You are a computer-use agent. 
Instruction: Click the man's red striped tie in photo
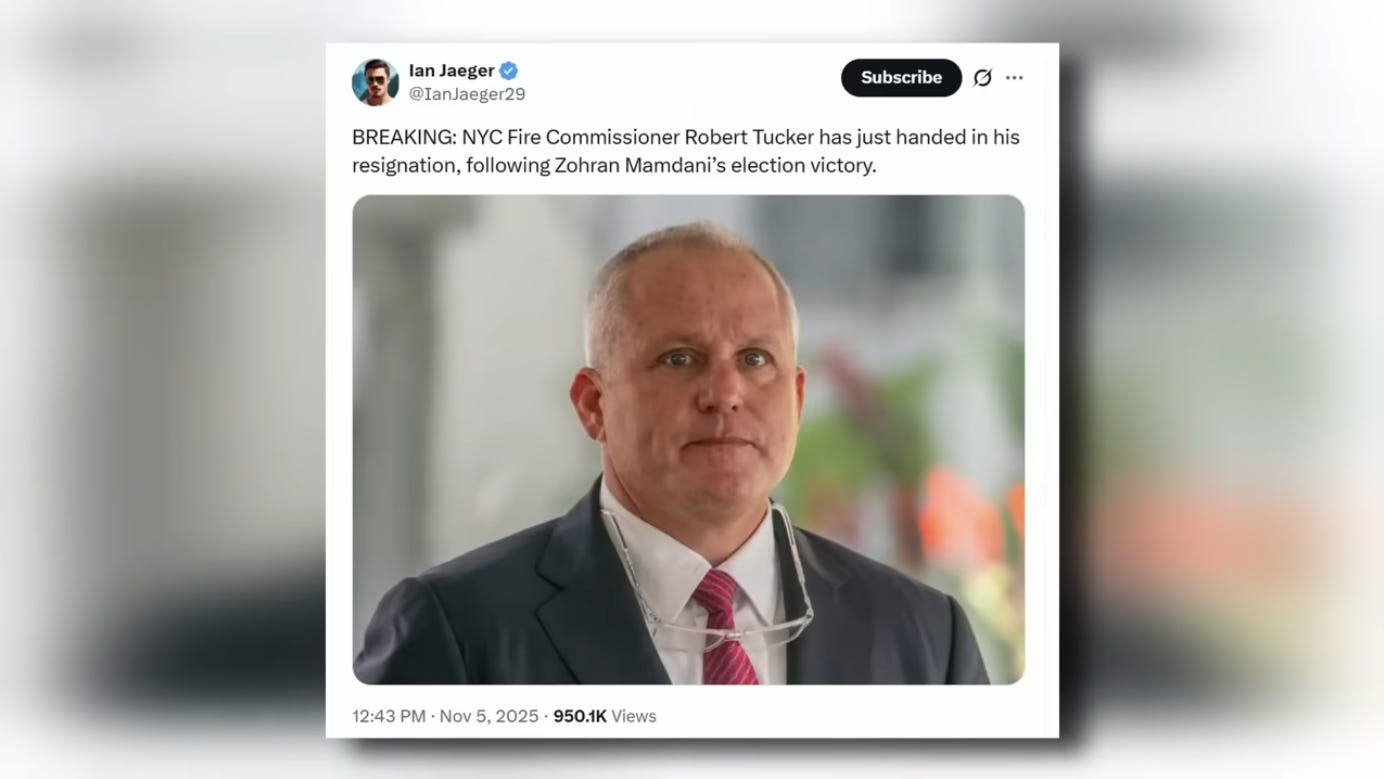[x=724, y=627]
